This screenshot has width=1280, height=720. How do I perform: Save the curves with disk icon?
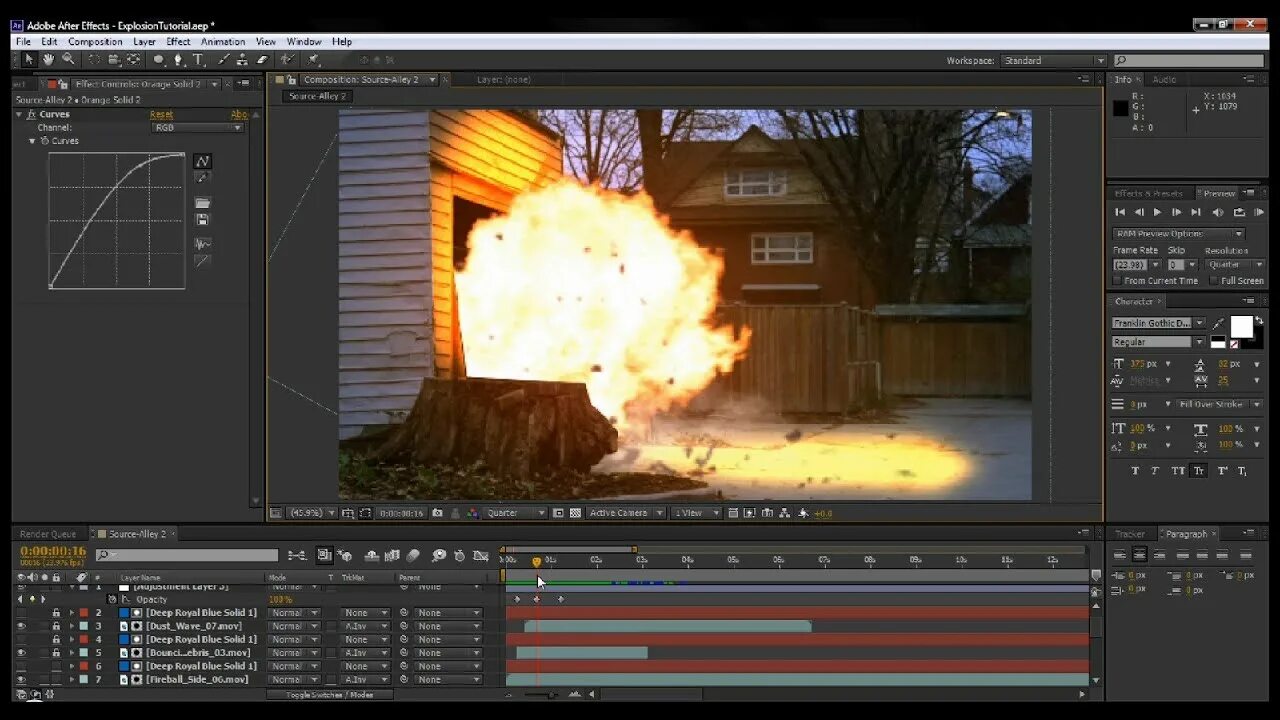click(202, 220)
